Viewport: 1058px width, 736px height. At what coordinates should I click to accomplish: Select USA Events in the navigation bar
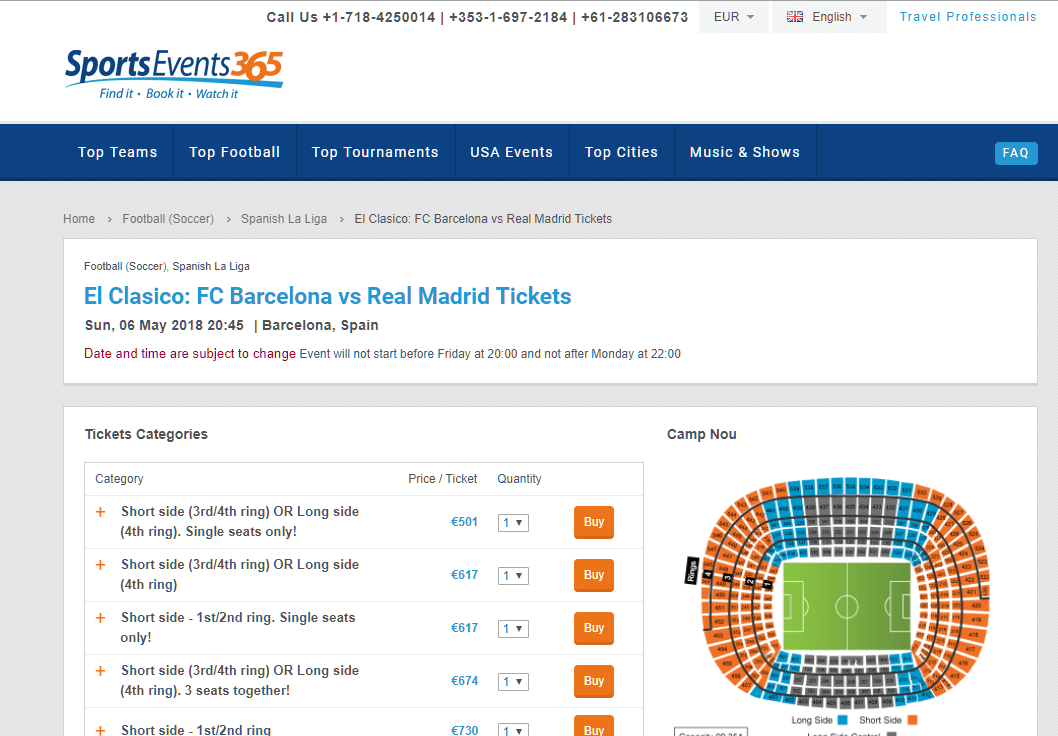(x=511, y=152)
